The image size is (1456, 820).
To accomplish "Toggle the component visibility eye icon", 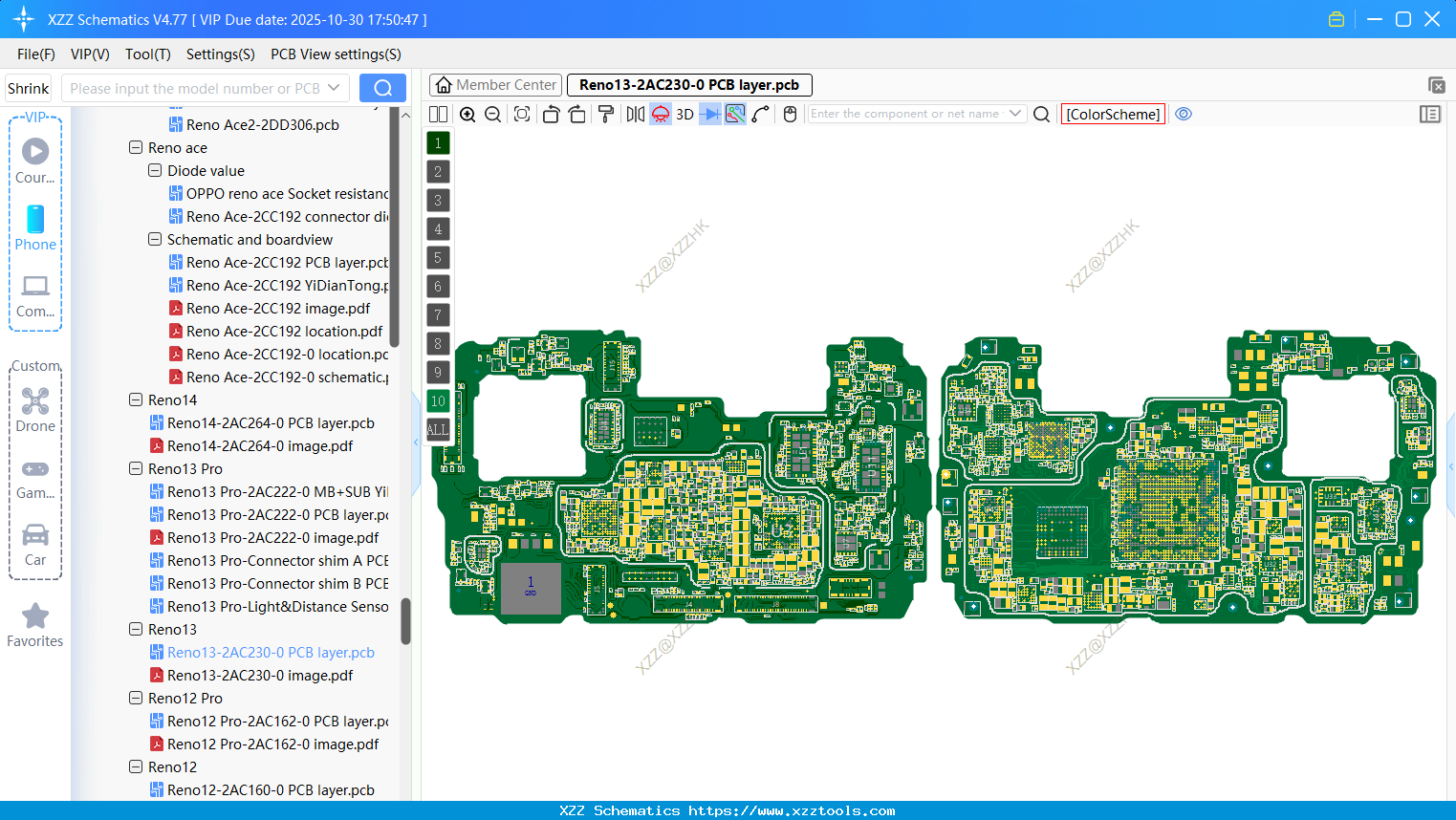I will [x=1184, y=114].
